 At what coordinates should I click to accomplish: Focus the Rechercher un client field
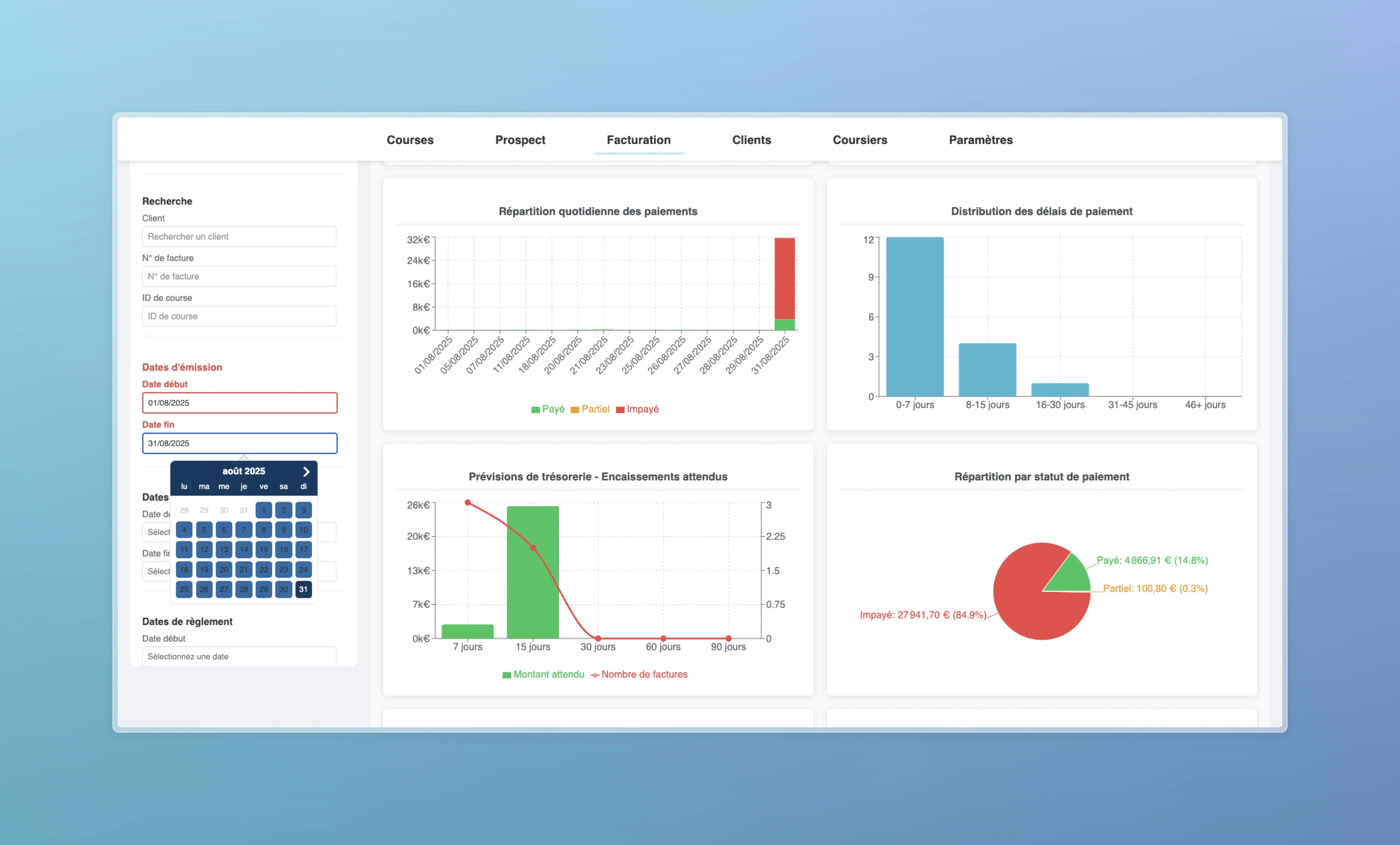239,236
